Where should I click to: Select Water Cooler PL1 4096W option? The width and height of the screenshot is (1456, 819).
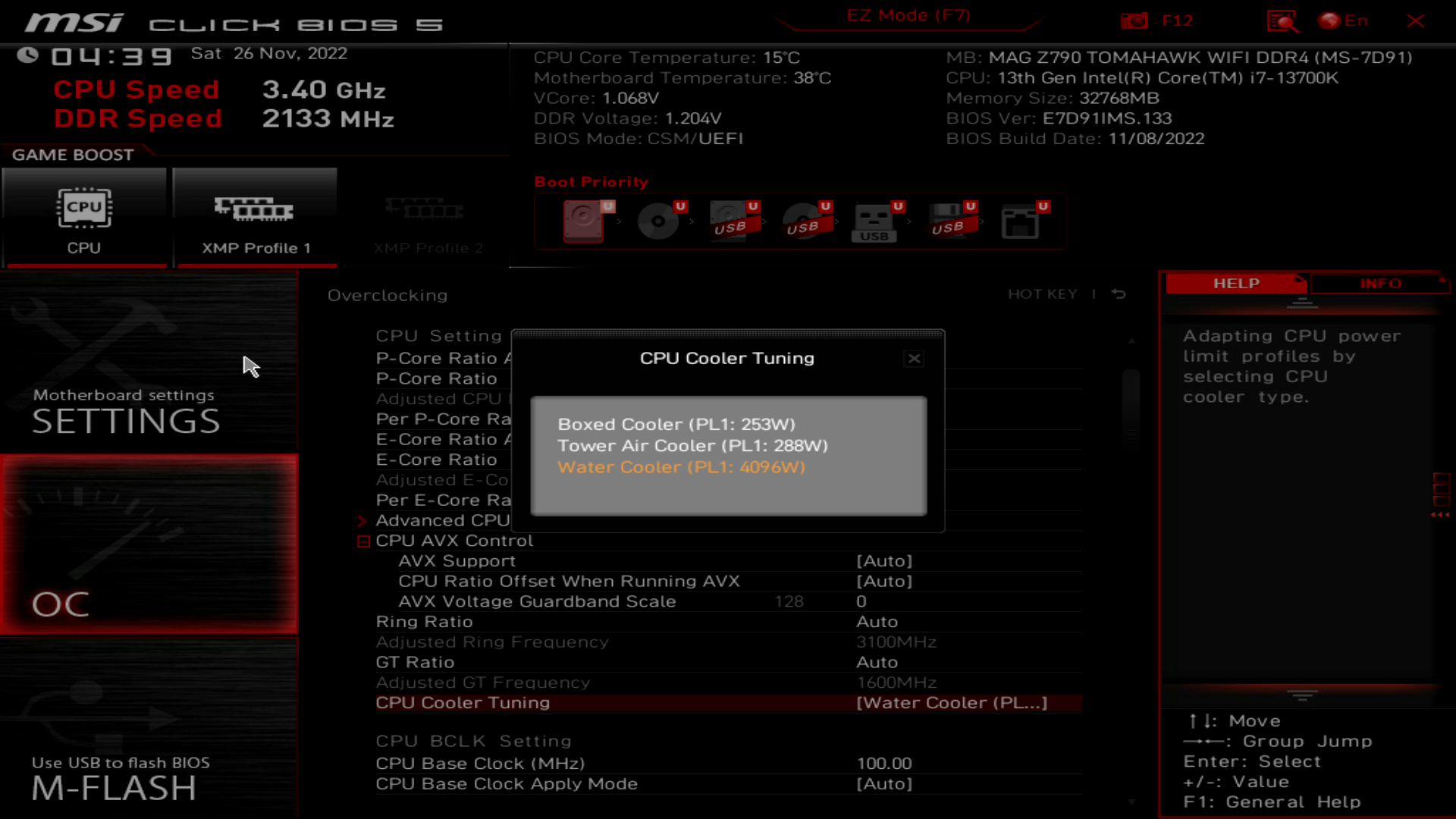click(682, 466)
